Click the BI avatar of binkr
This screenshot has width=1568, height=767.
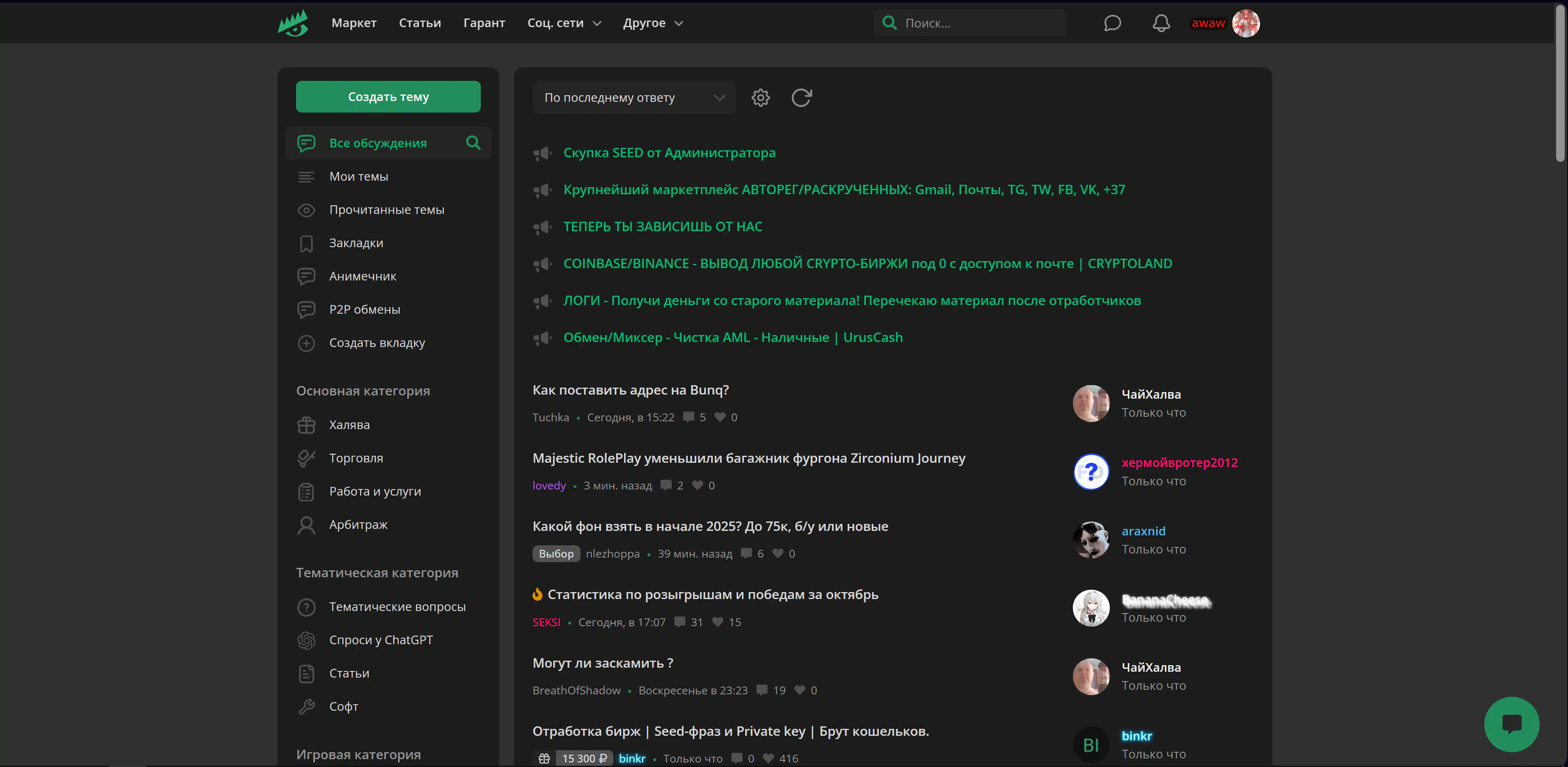click(x=1090, y=744)
